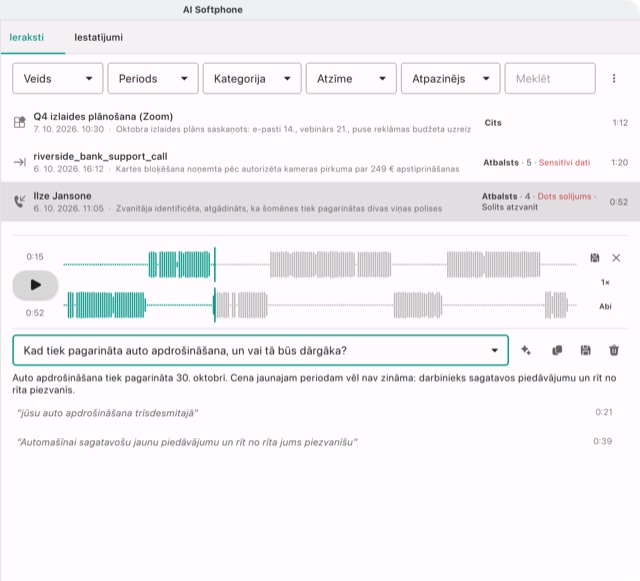The width and height of the screenshot is (640, 581).
Task: Click the Sensitīvi dati label
Action: click(x=564, y=163)
